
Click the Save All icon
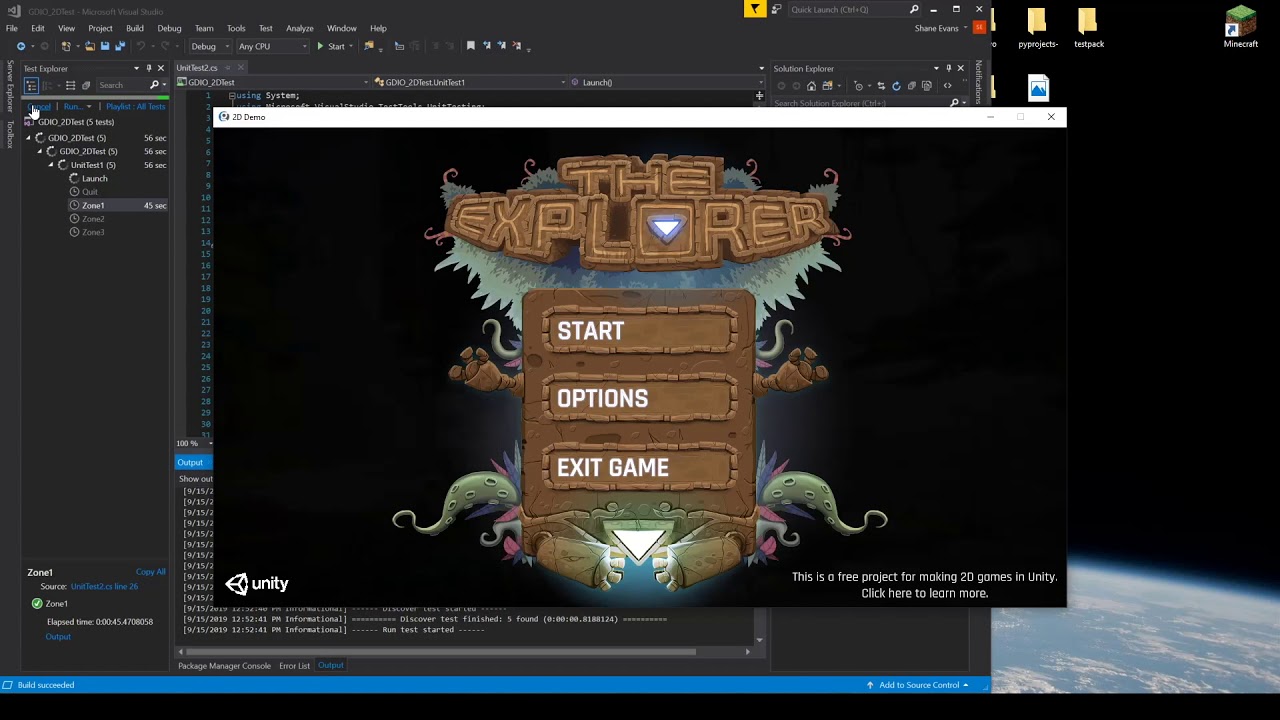(119, 46)
